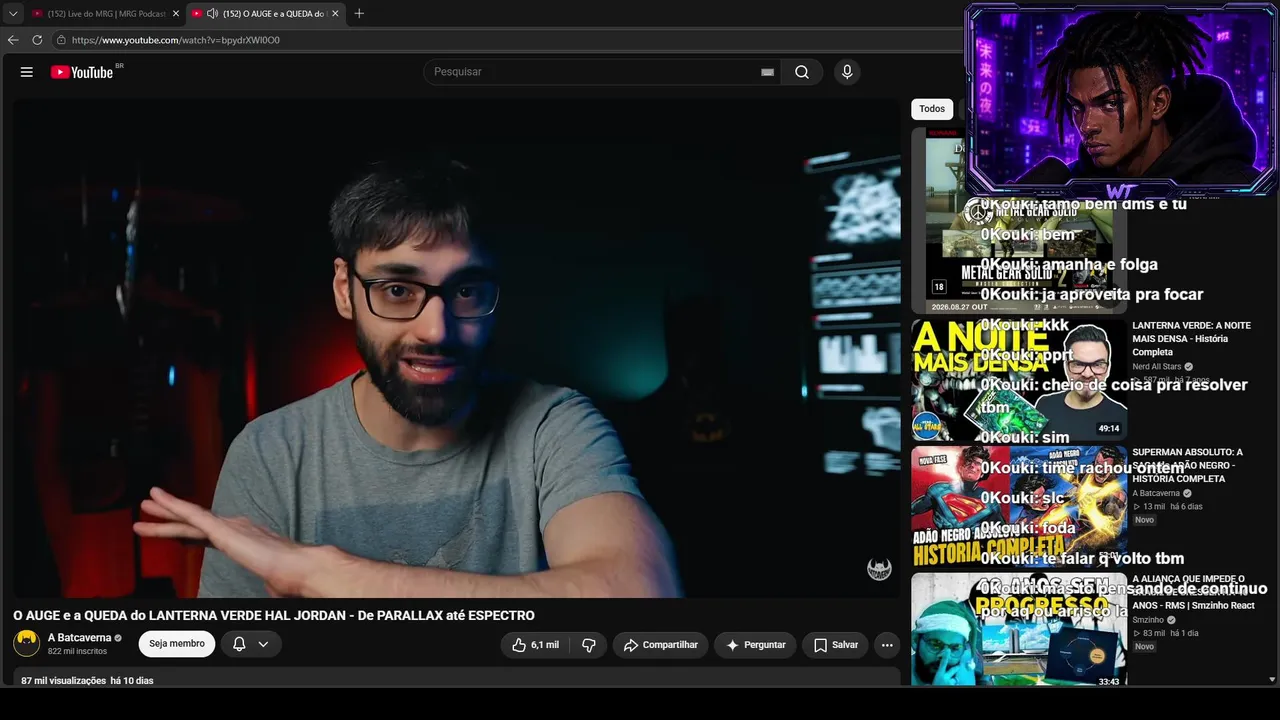Open the YouTube guide hamburger menu
This screenshot has width=1280, height=720.
tap(27, 72)
